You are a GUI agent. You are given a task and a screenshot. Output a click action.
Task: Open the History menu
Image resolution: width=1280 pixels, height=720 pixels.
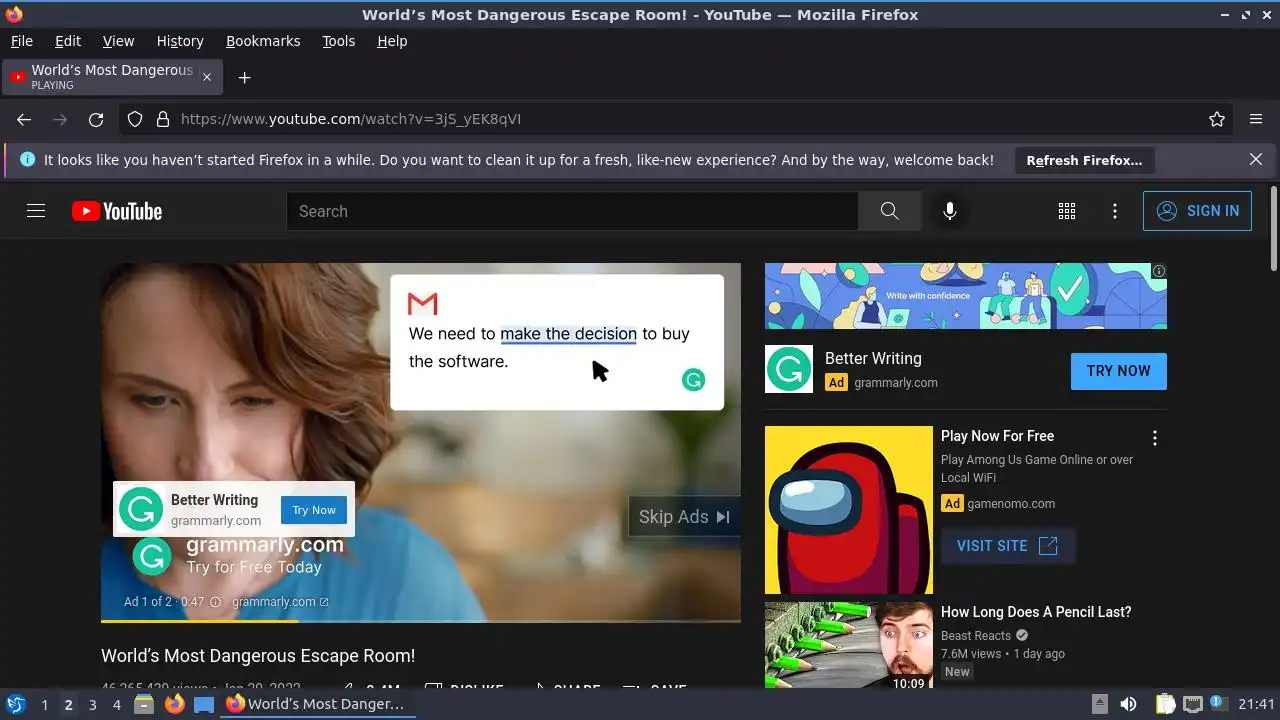click(x=180, y=41)
